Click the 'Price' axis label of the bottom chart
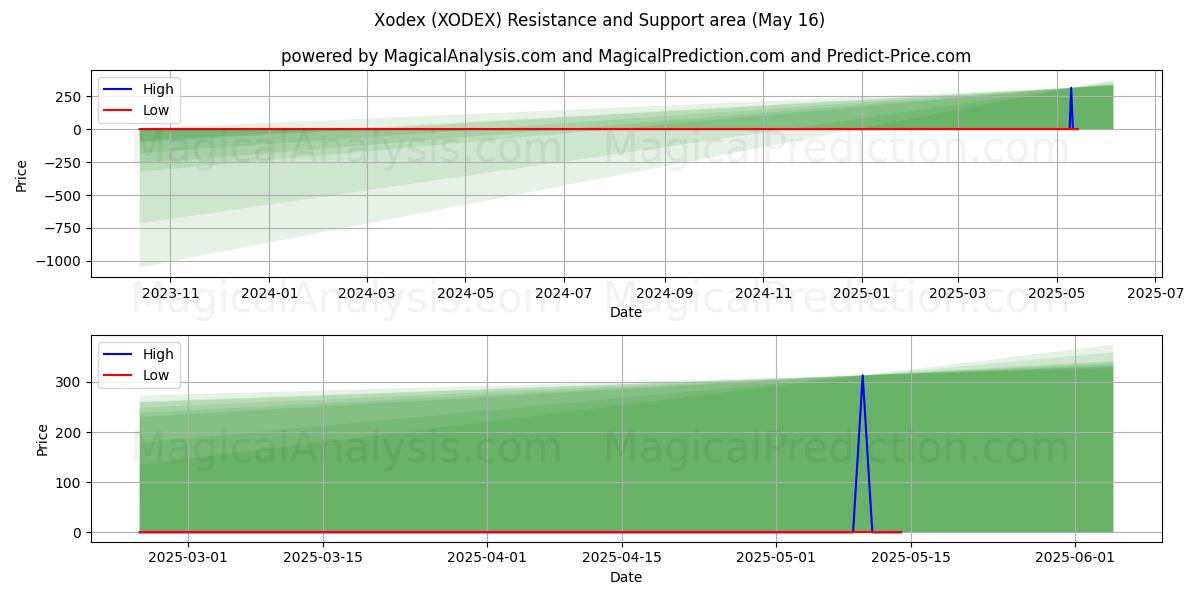1200x600 pixels. point(42,439)
